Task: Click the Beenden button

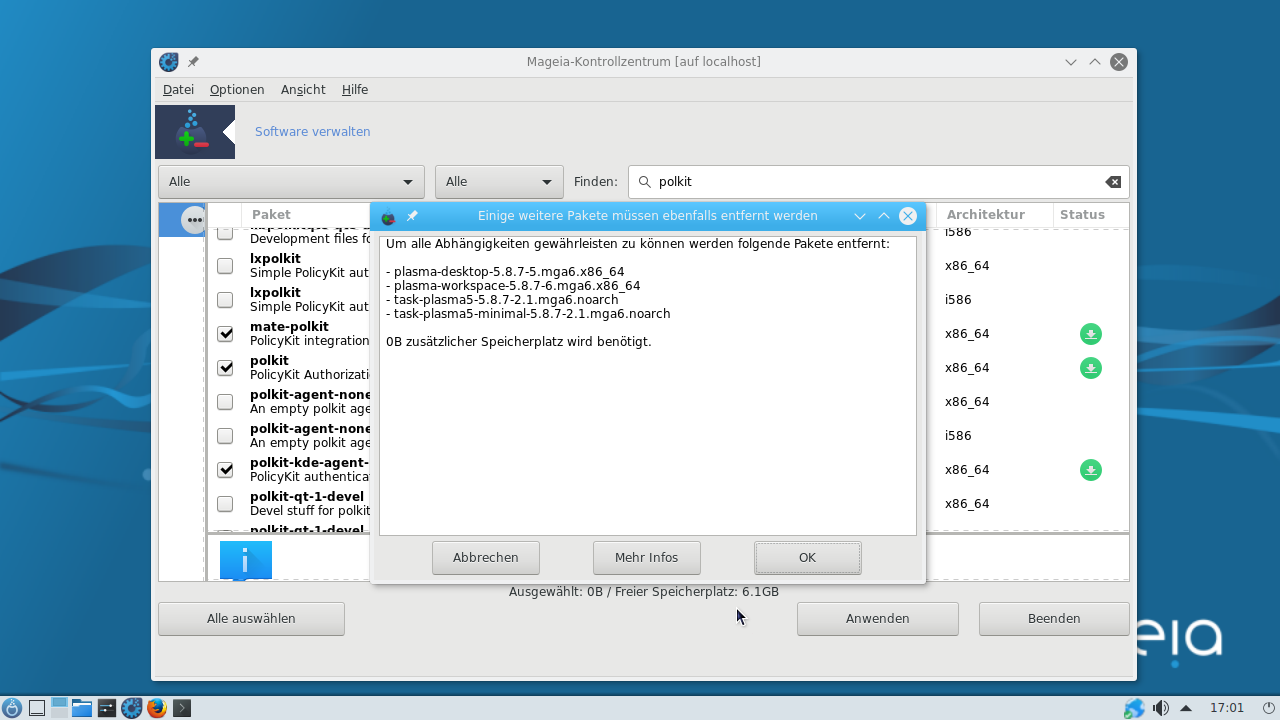Action: coord(1054,619)
